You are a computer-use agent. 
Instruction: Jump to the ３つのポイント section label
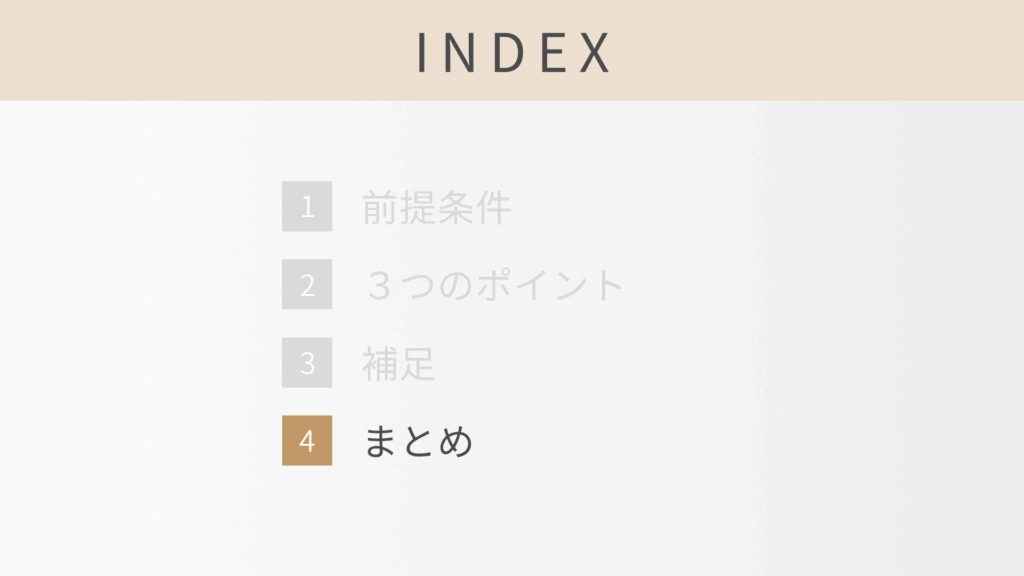tap(494, 286)
